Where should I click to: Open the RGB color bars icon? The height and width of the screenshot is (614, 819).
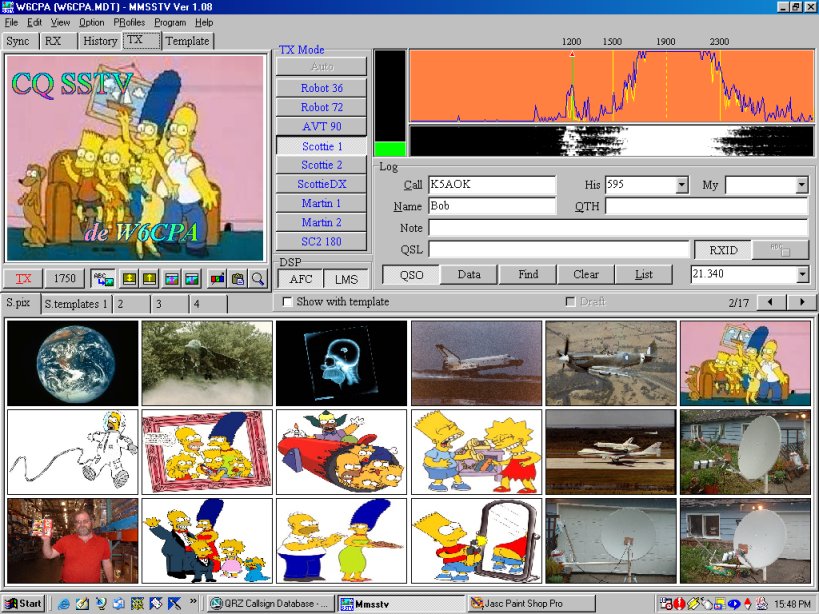tap(217, 279)
